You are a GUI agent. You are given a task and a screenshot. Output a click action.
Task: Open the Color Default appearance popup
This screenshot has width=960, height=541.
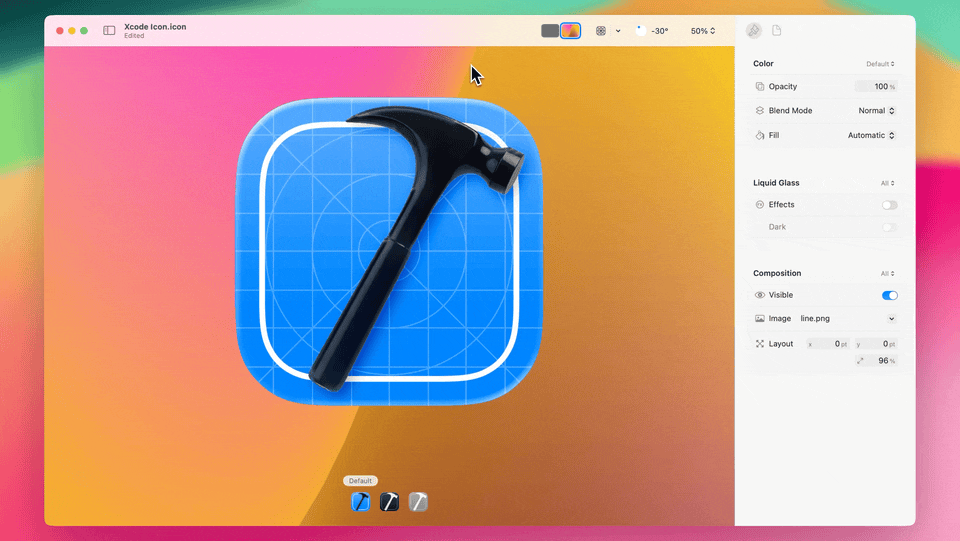880,64
